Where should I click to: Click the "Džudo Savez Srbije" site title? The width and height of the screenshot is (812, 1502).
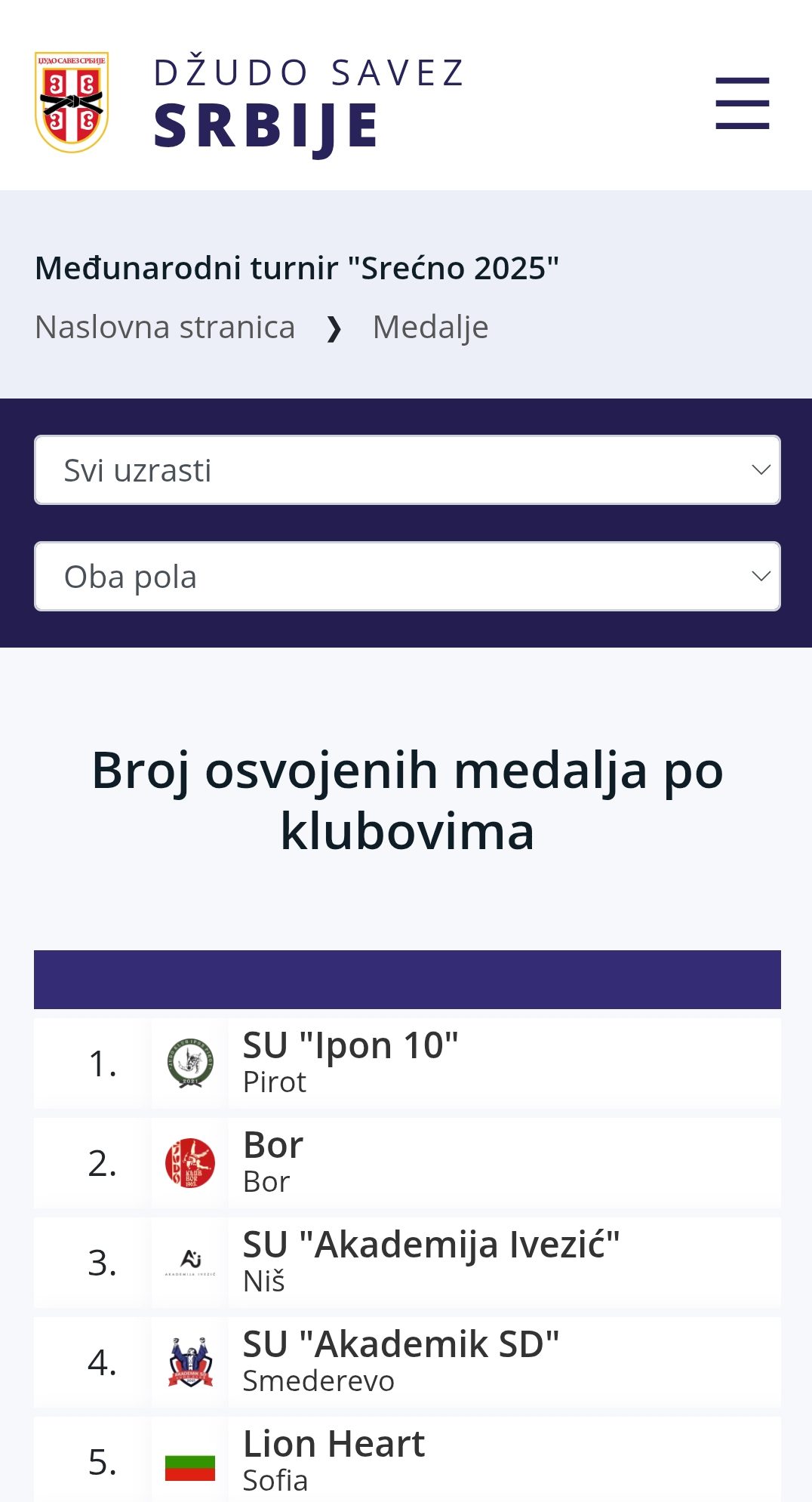tap(309, 103)
